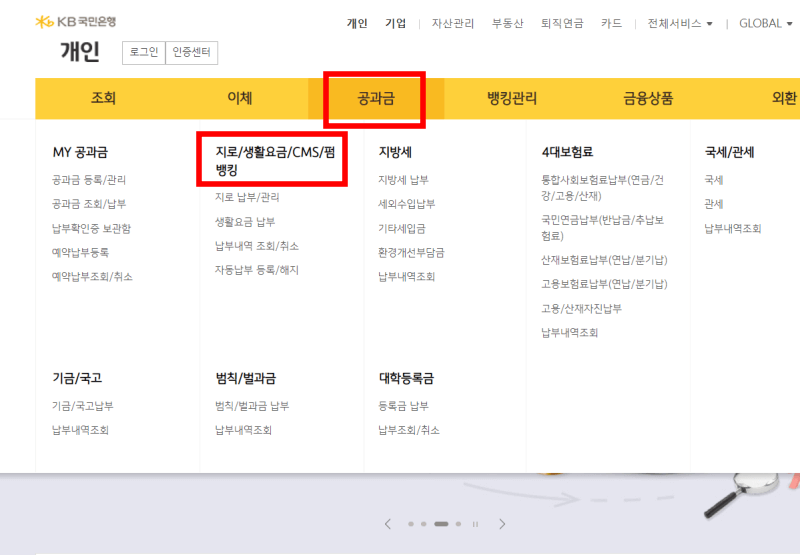800x555 pixels.
Task: Open 카드 in the top menu
Action: 611,23
